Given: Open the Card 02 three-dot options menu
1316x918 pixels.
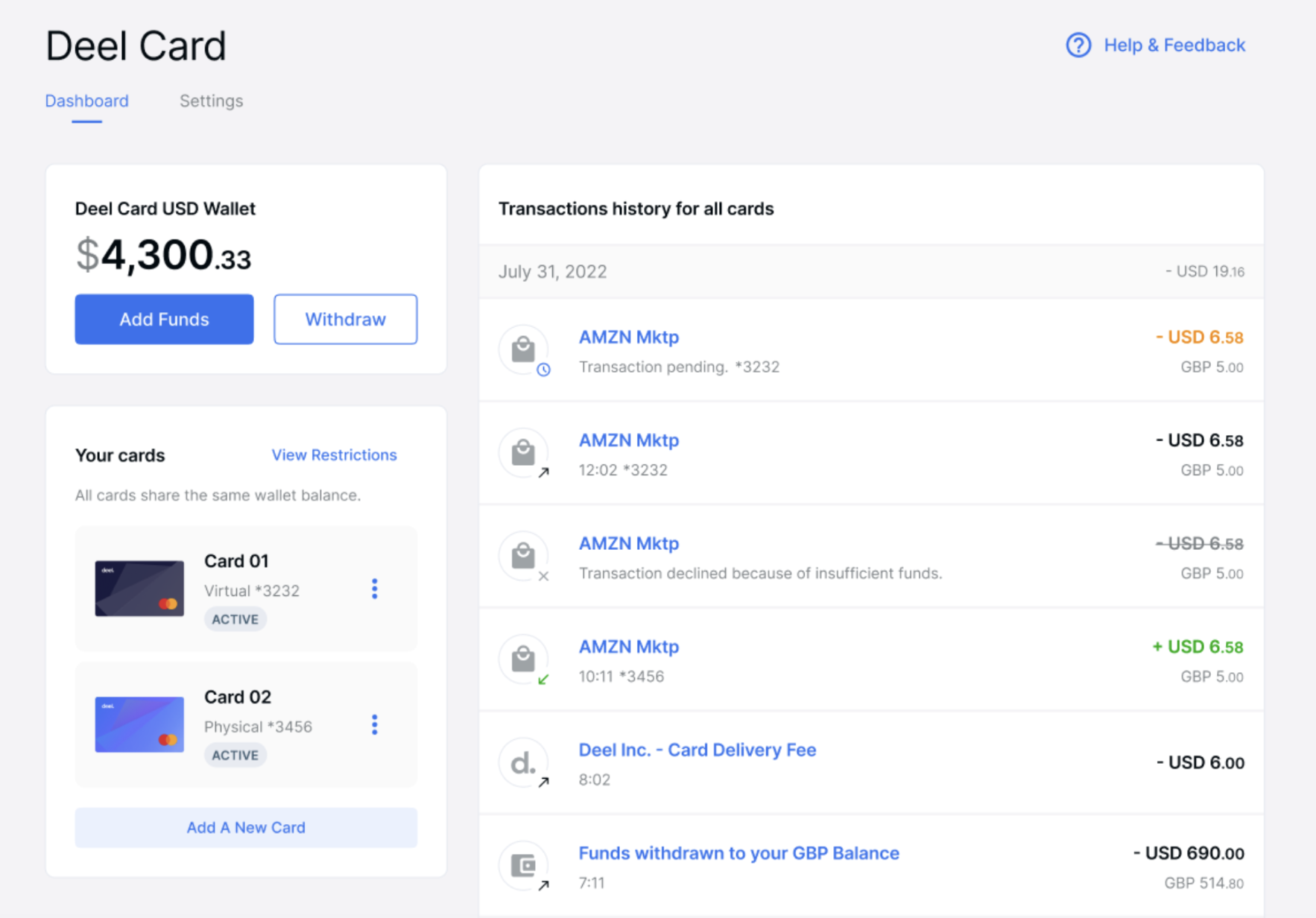Looking at the screenshot, I should [x=374, y=724].
